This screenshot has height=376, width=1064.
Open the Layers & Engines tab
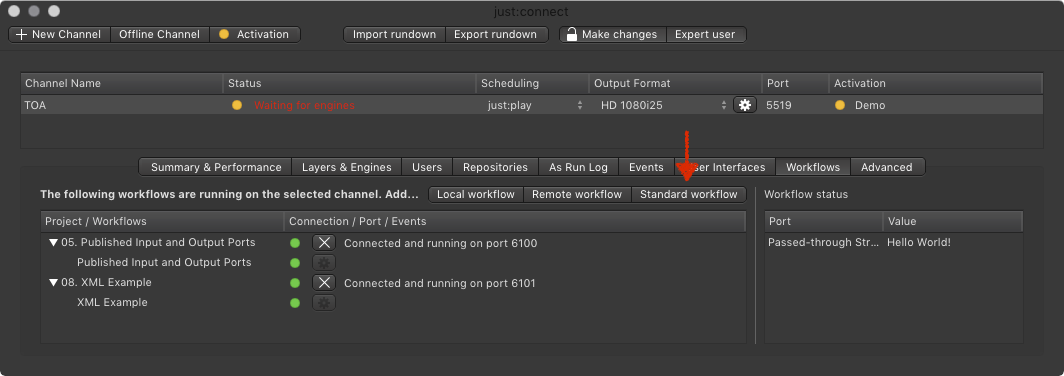tap(347, 167)
